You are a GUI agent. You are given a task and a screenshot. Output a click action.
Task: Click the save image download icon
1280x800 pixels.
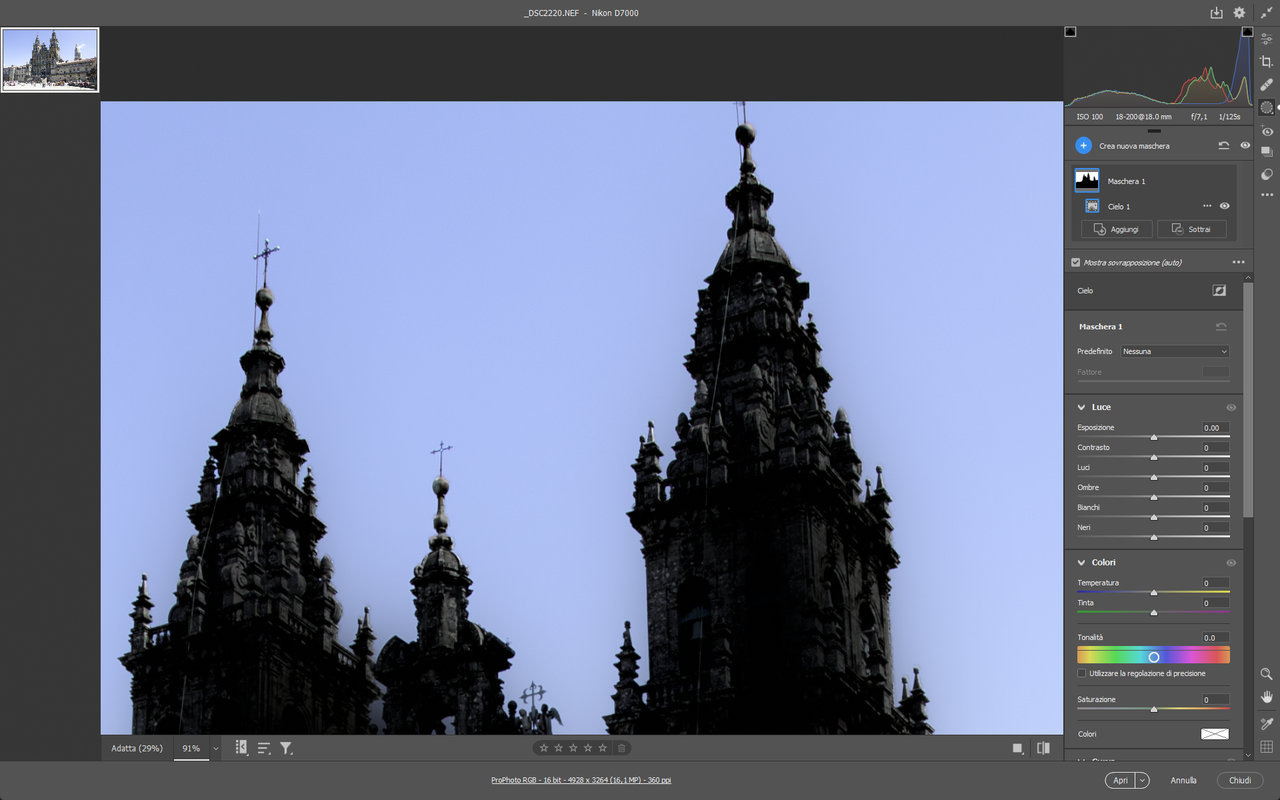tap(1216, 13)
